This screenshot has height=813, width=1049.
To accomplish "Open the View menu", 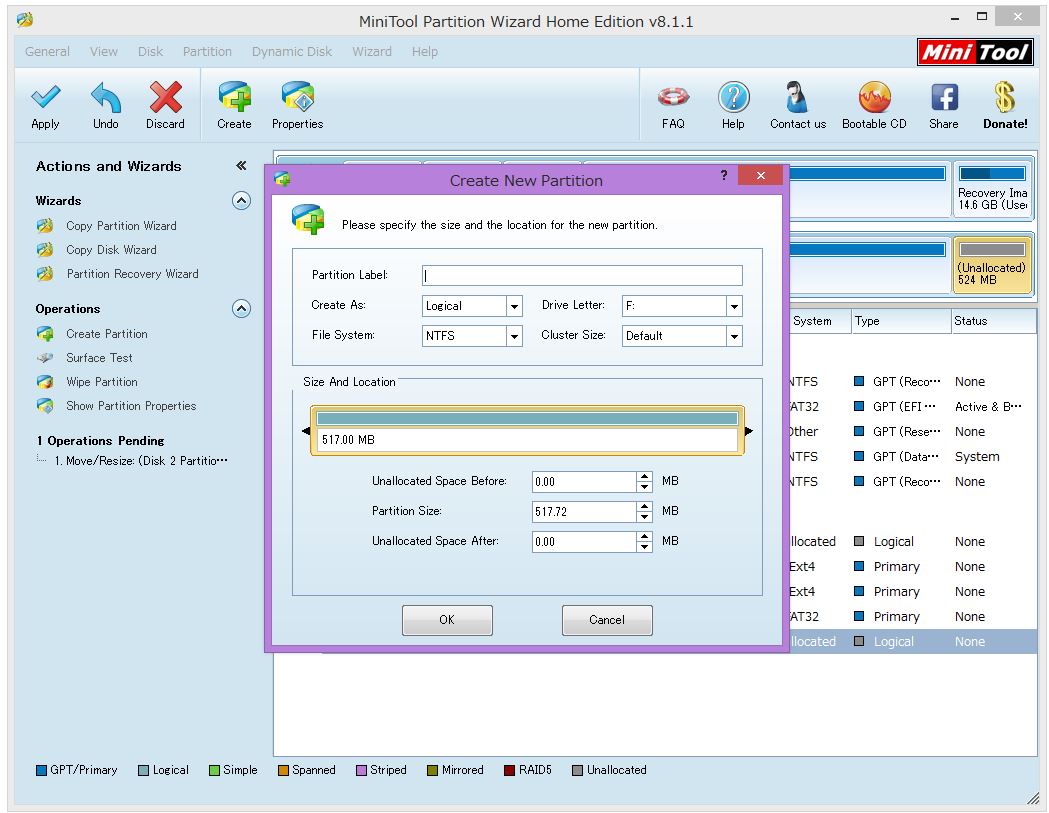I will pos(104,52).
